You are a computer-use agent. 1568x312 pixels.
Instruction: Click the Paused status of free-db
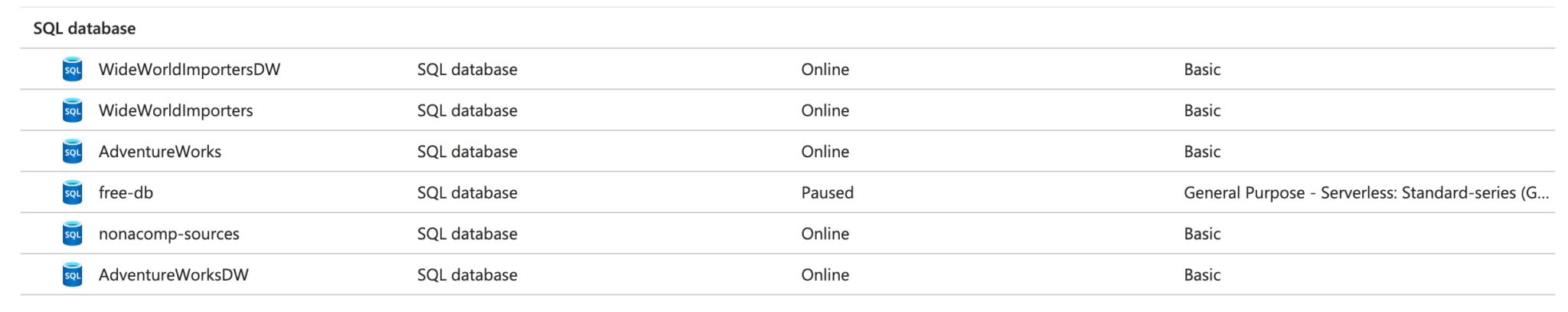[827, 192]
